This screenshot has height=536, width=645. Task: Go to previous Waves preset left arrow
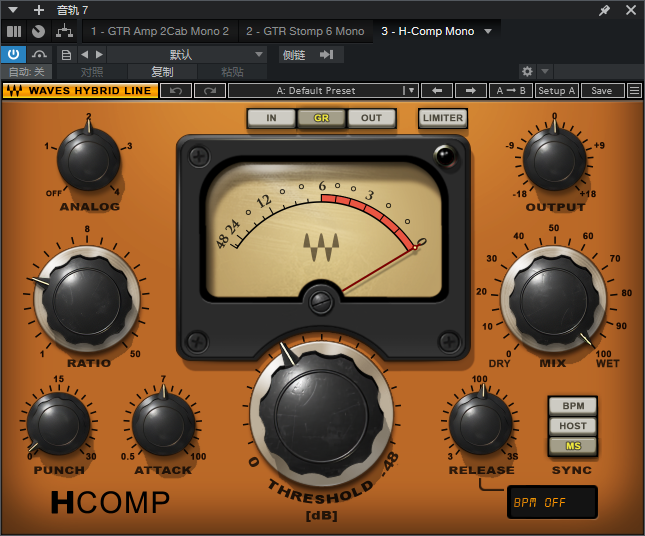point(437,90)
